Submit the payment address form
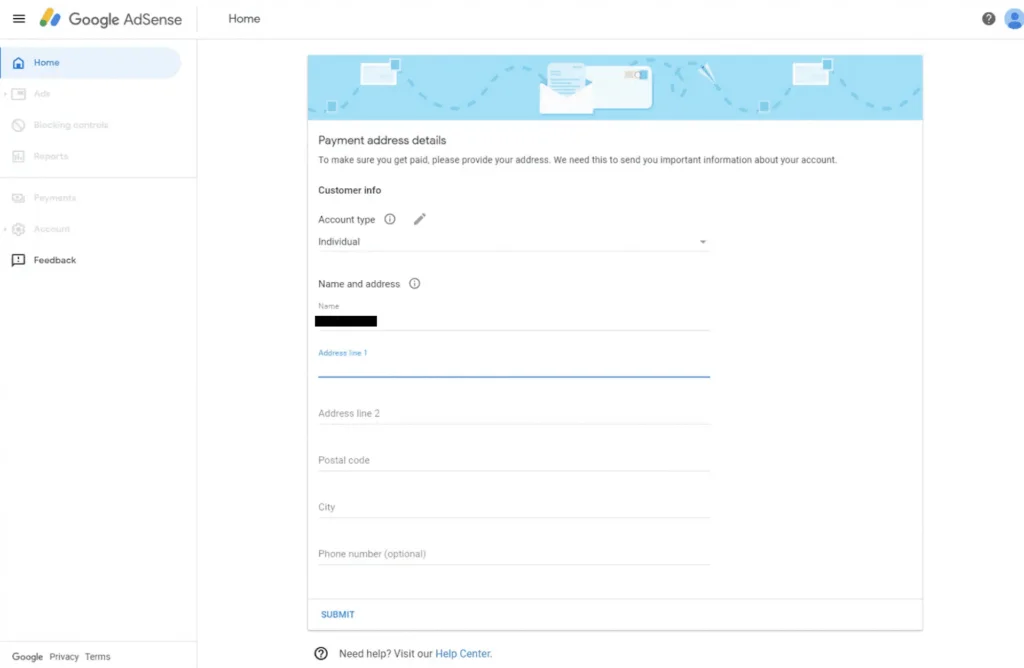1024x668 pixels. [338, 614]
